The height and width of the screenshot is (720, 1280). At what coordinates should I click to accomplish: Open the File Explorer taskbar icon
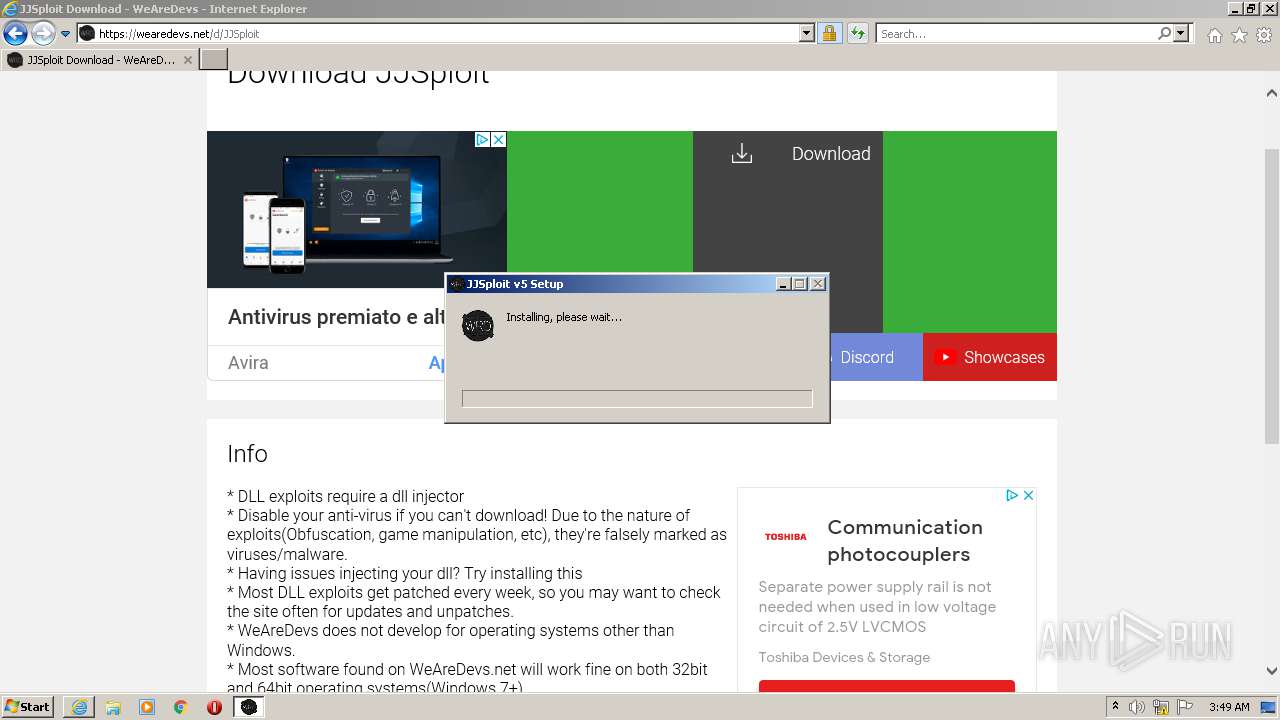(x=113, y=707)
